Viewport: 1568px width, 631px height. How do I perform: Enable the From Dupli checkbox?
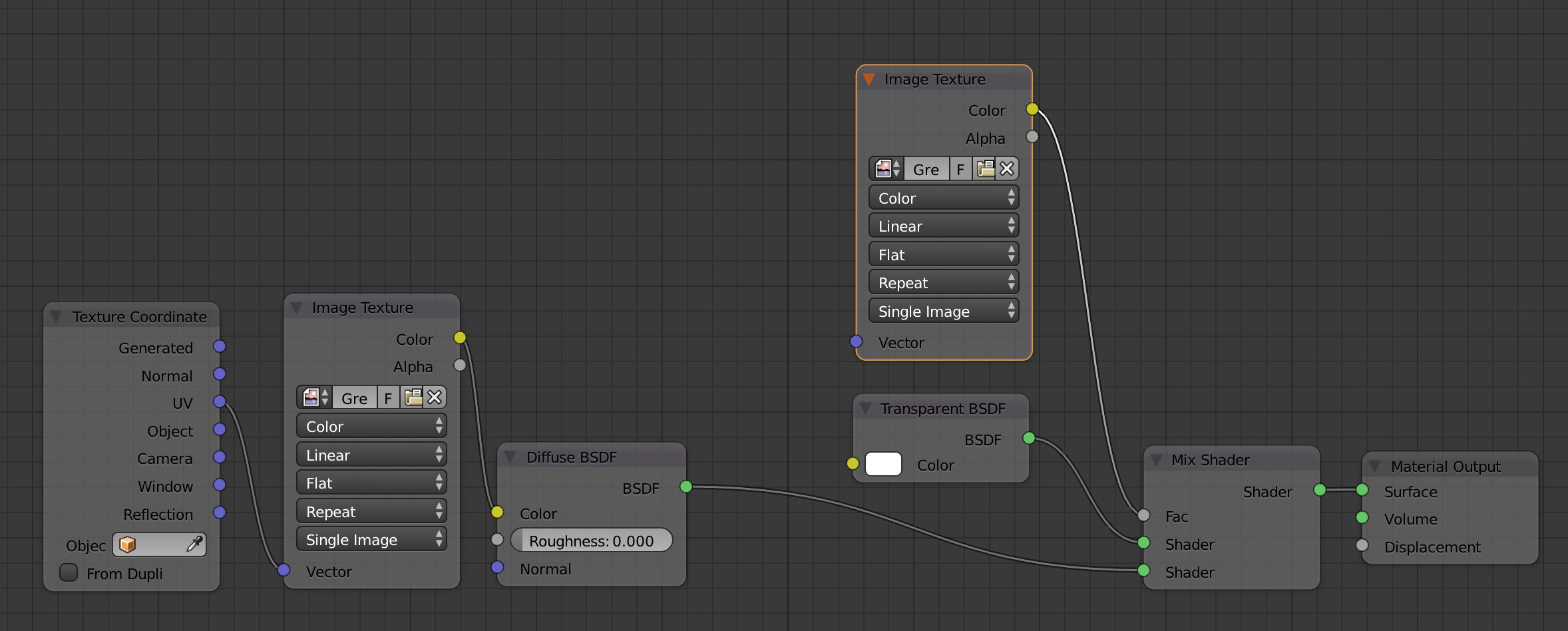69,572
